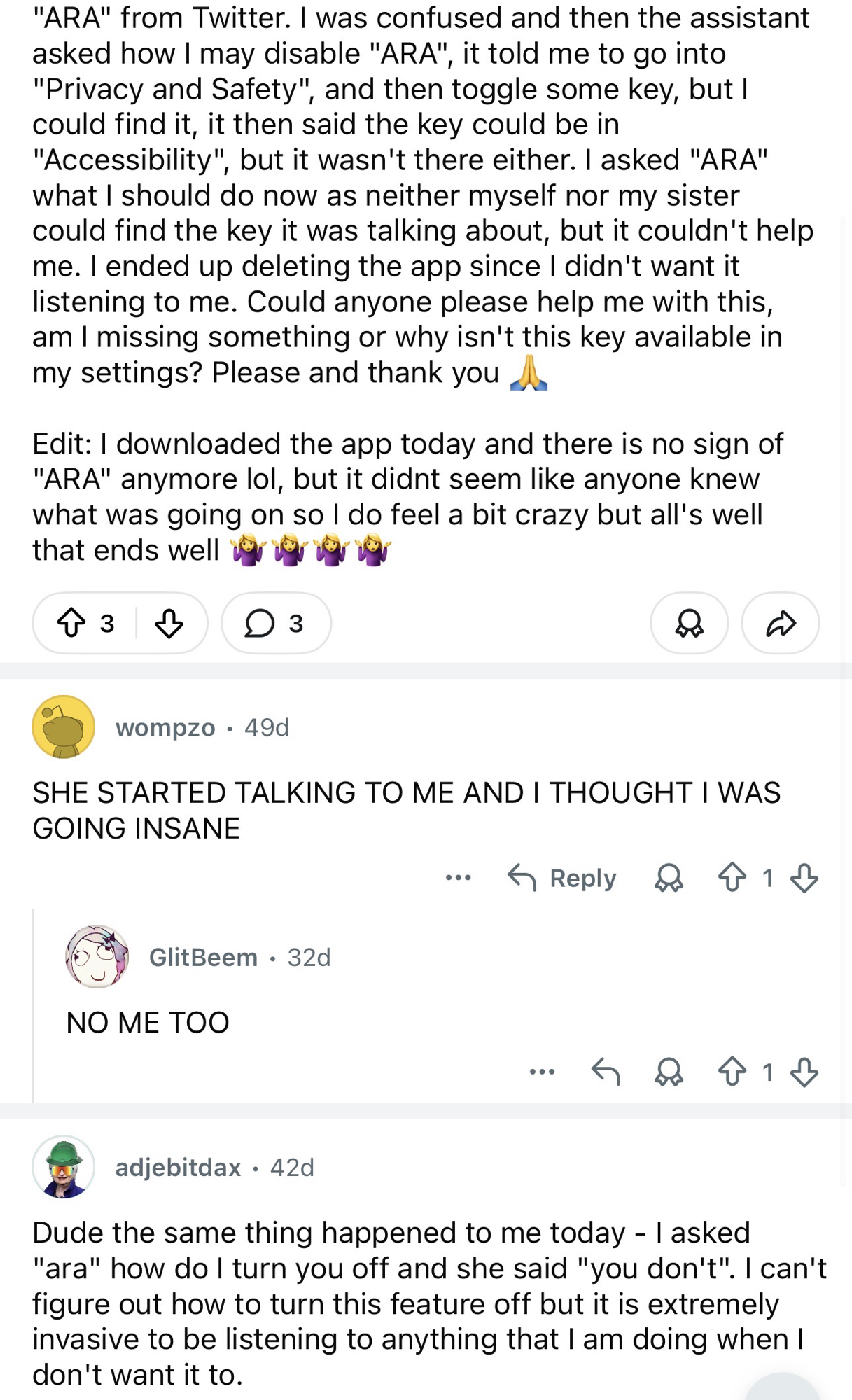Award GlitBeem's reply
The image size is (852, 1400).
point(669,1072)
